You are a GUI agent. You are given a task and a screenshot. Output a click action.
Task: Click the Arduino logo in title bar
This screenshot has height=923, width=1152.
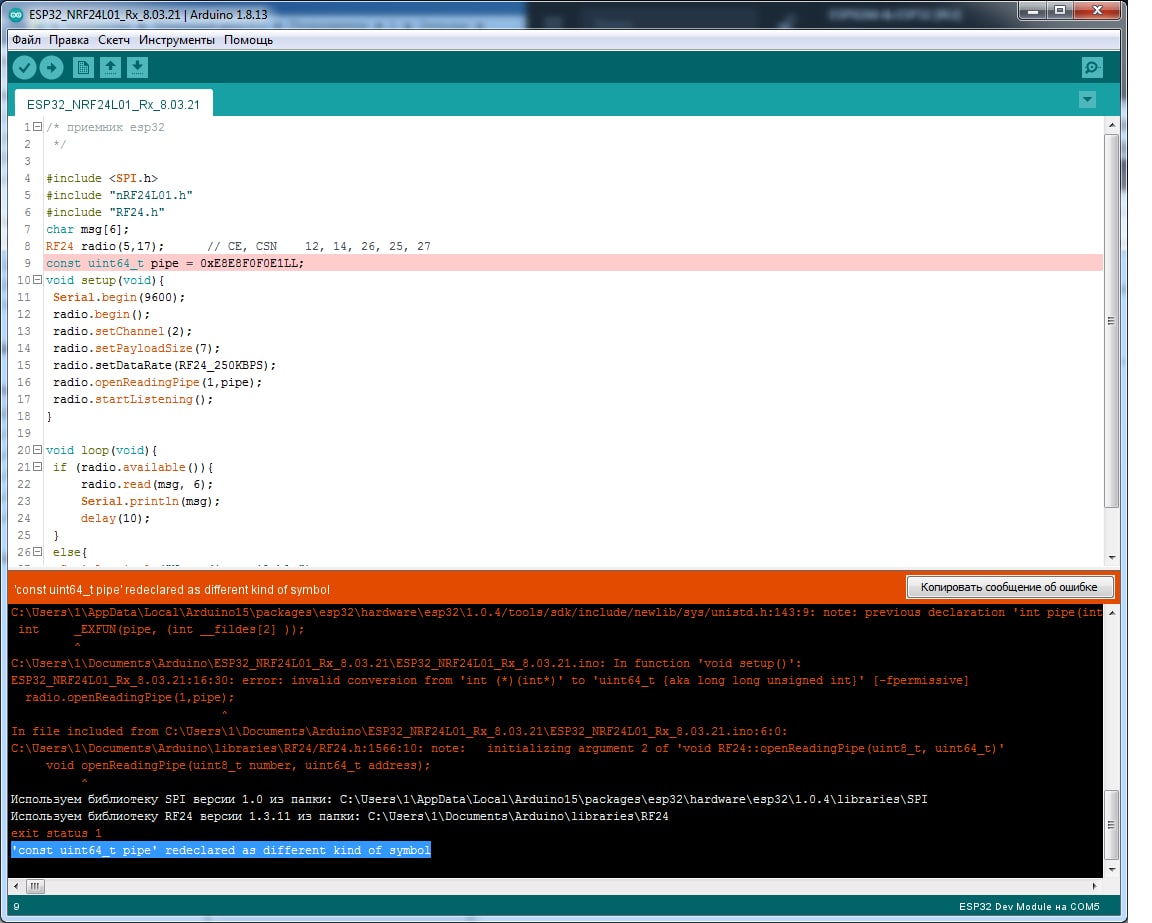tap(16, 14)
